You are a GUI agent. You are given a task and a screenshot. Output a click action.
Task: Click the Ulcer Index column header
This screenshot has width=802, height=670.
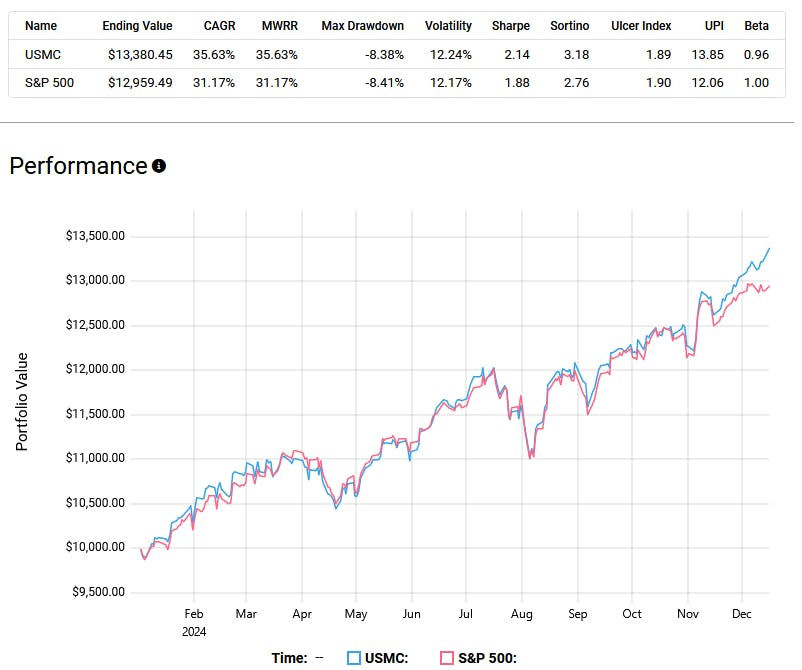[641, 26]
